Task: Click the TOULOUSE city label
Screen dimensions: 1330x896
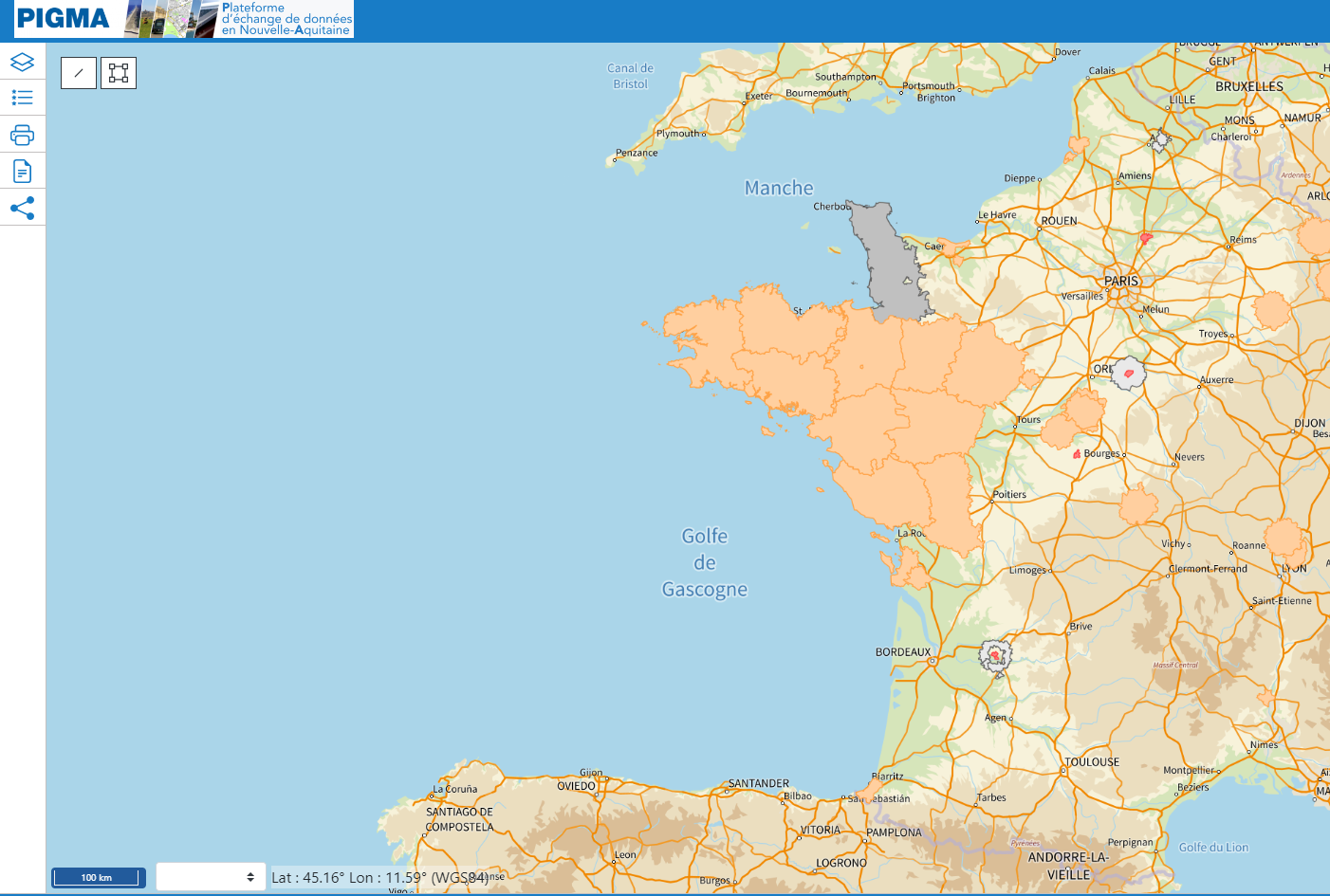Action: [1092, 762]
